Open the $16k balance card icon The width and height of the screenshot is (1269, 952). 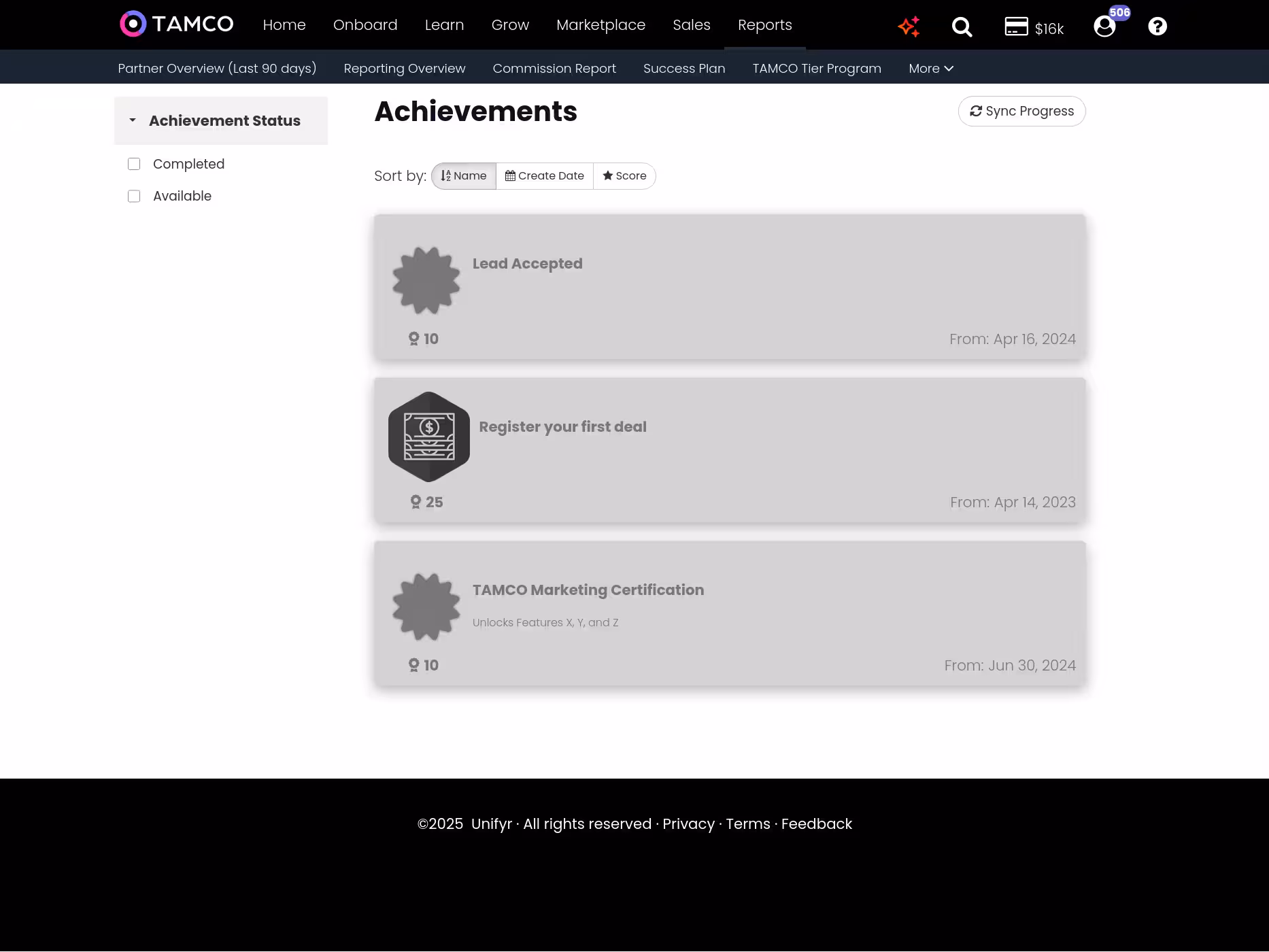click(x=1016, y=27)
